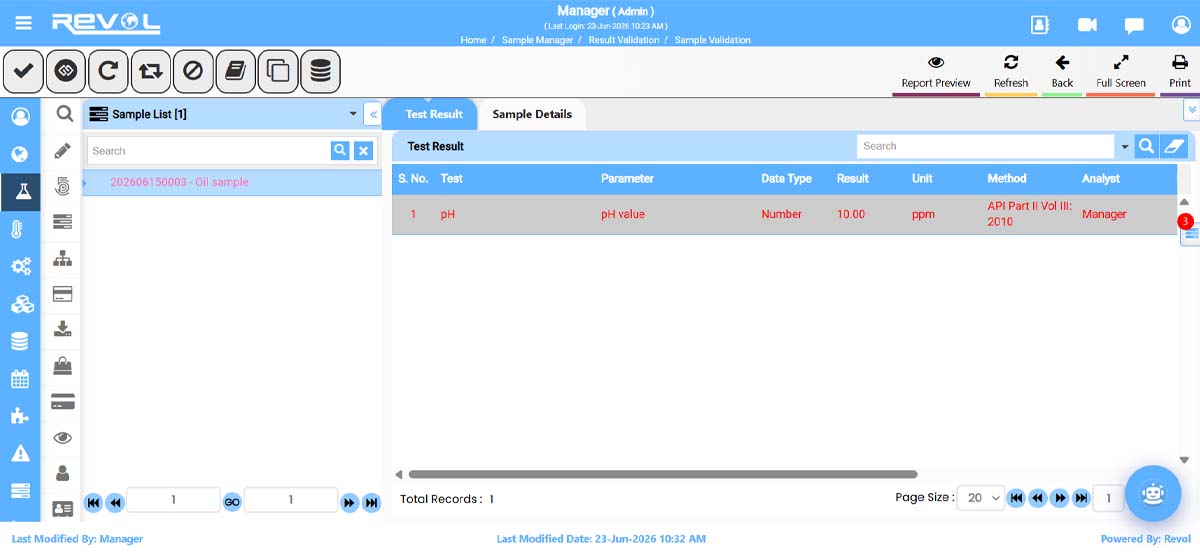1200x552 pixels.
Task: Click the pencil edit icon in sub-sidebar
Action: (x=63, y=151)
